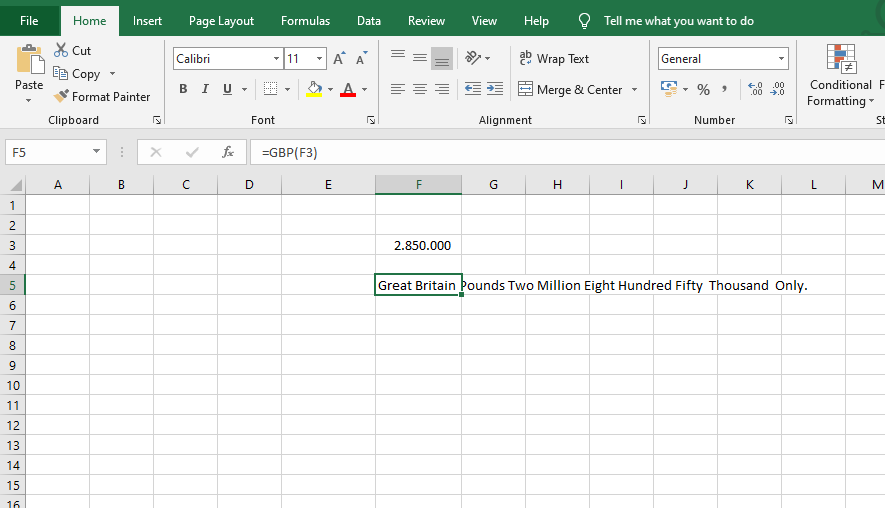
Task: Open the Page Layout tab
Action: coord(221,21)
